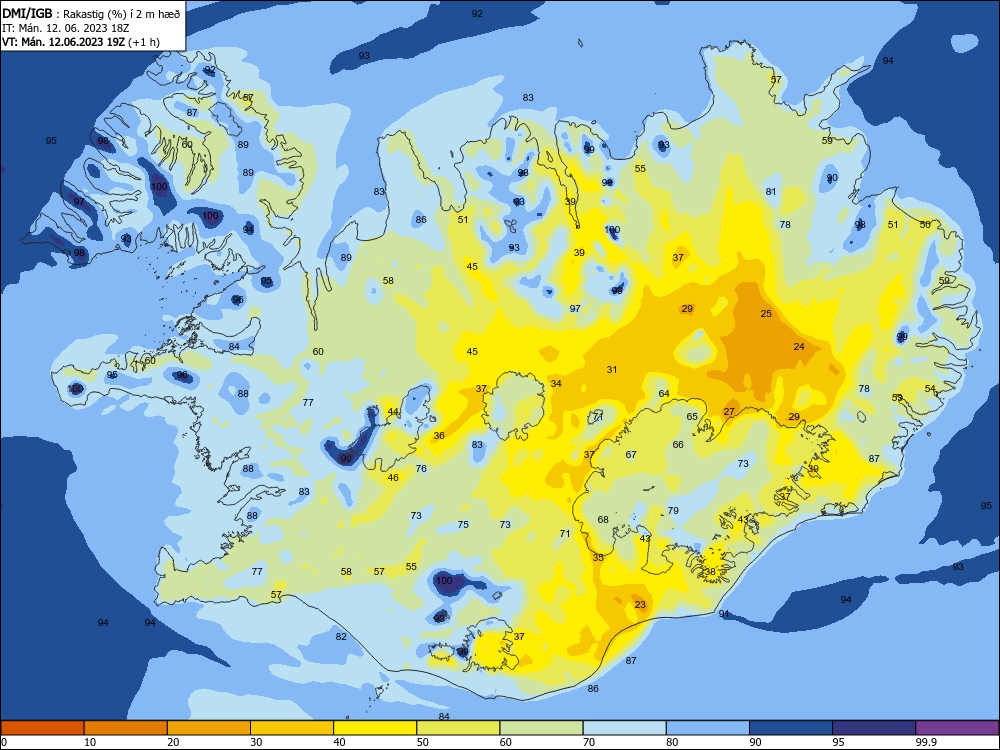The height and width of the screenshot is (750, 1000).
Task: Click the 'IT: Mán. 12. 06. 2023 18Z' line
Action: tap(66, 28)
